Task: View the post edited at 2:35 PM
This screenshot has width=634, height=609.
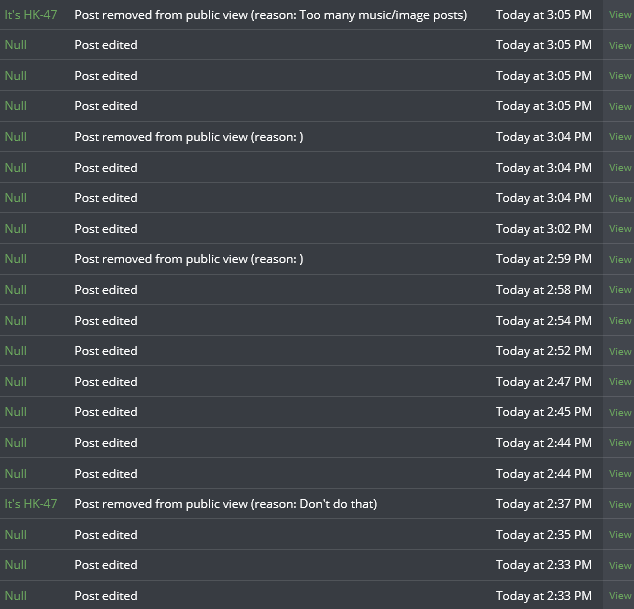Action: click(x=620, y=535)
